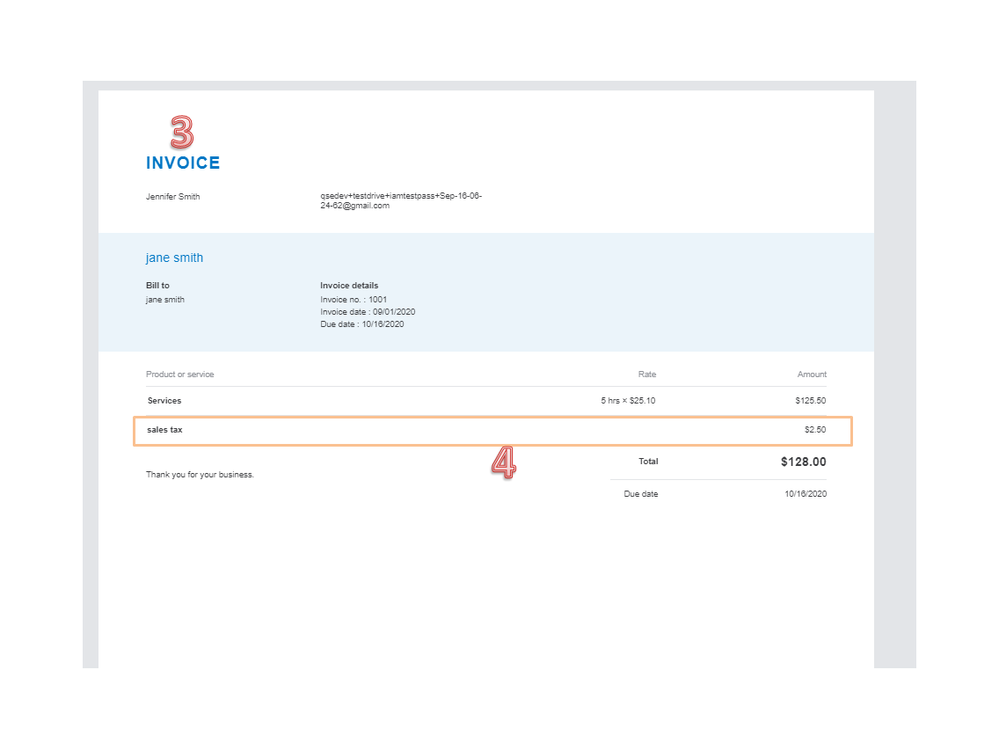This screenshot has height=749, width=999.
Task: Click the red step marker numbered 4
Action: pos(503,463)
